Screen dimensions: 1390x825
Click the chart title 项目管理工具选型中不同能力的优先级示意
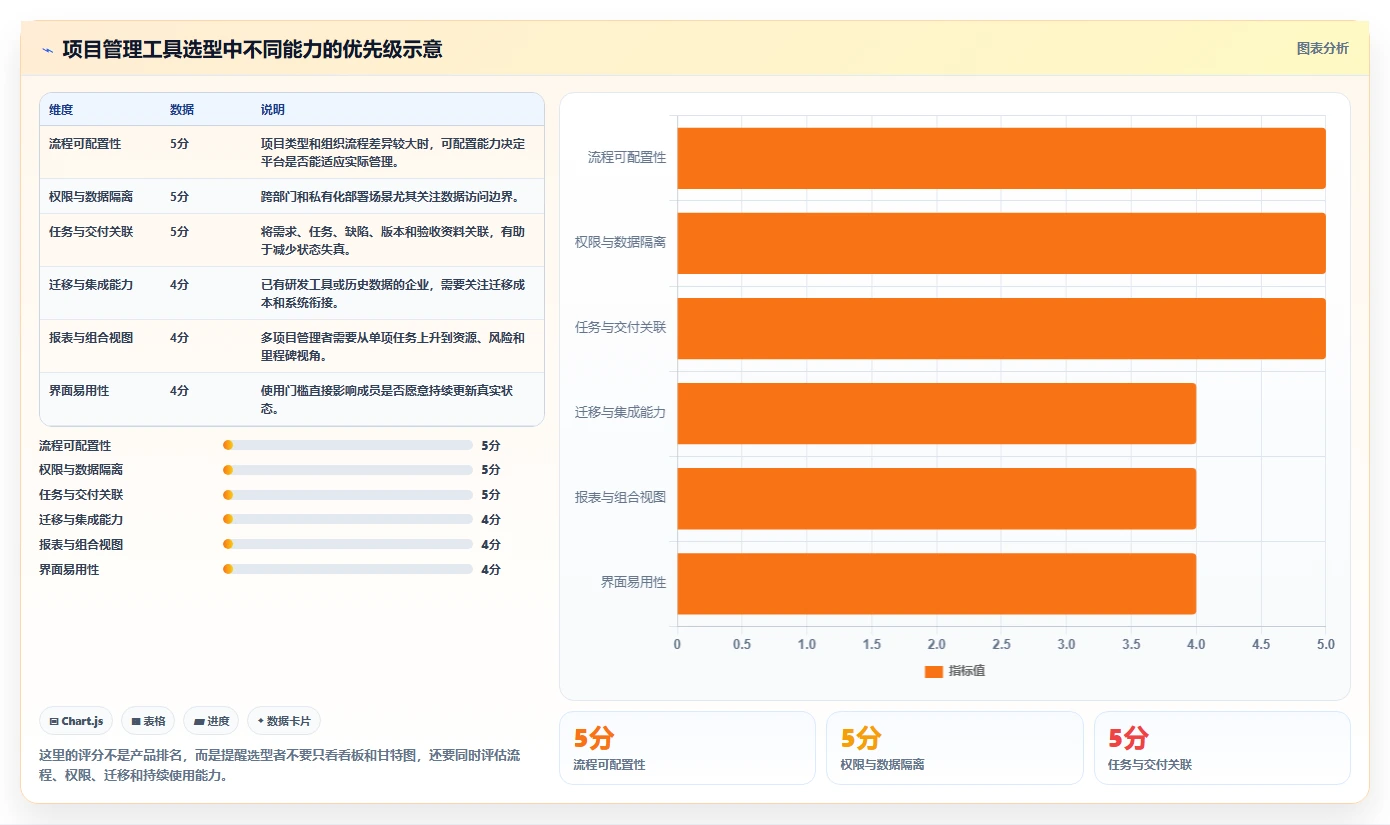(x=252, y=49)
